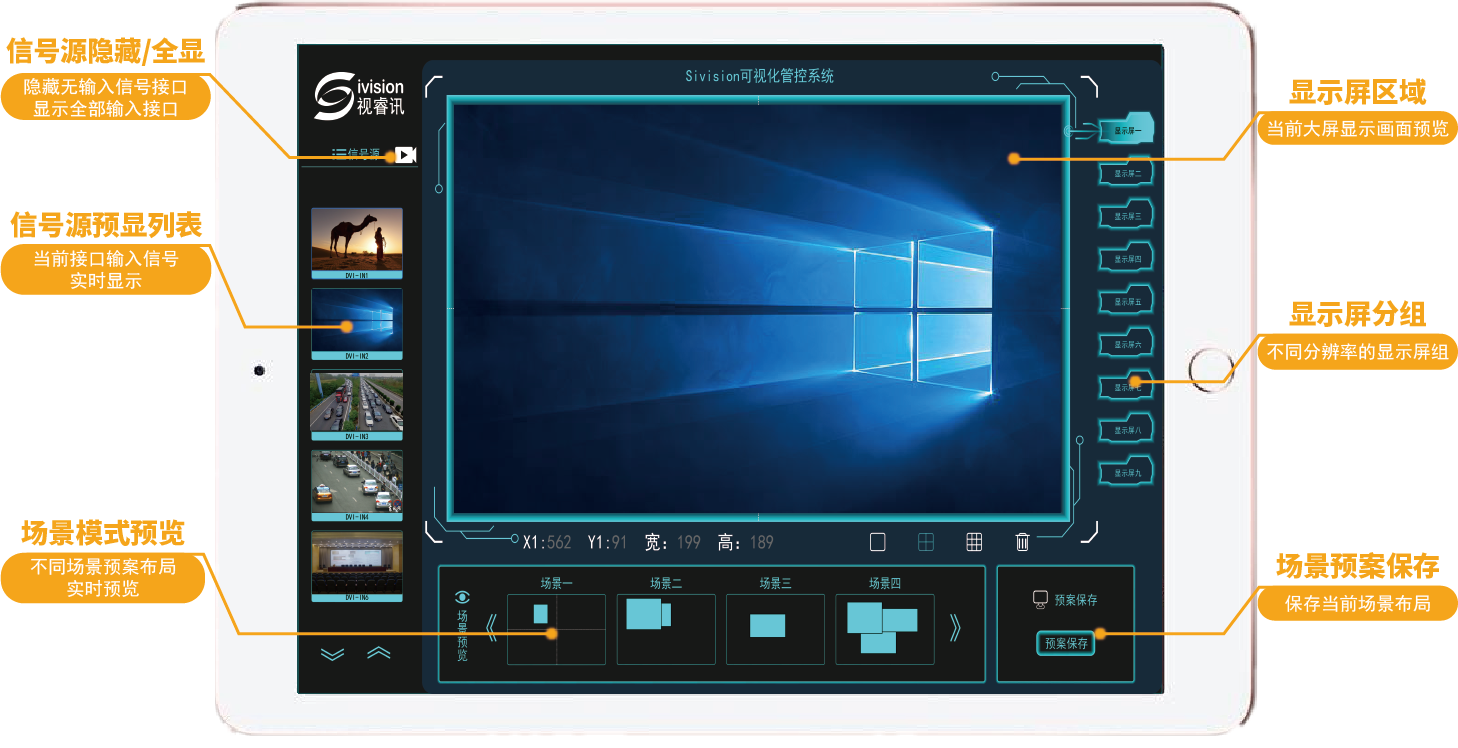The image size is (1458, 748).
Task: Select the DVI-IN2 Windows desktop thumbnail
Action: (357, 324)
